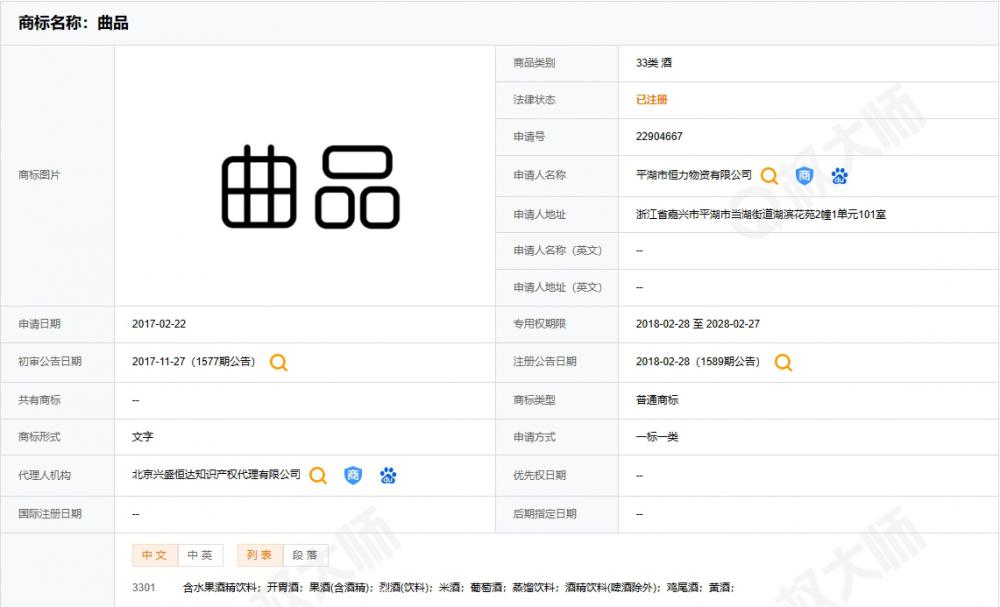Click the heading 商标名称：曲品
This screenshot has width=1000, height=607.
coord(73,23)
